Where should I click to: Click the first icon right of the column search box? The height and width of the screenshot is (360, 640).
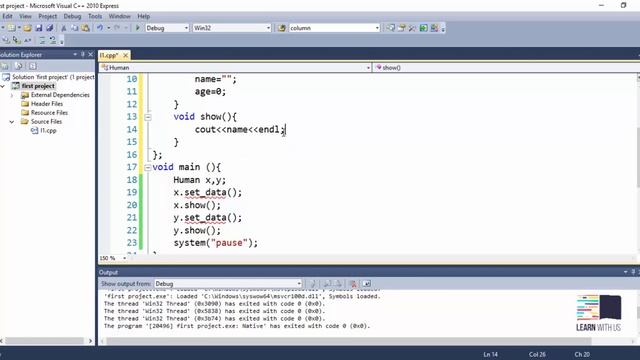(x=391, y=28)
